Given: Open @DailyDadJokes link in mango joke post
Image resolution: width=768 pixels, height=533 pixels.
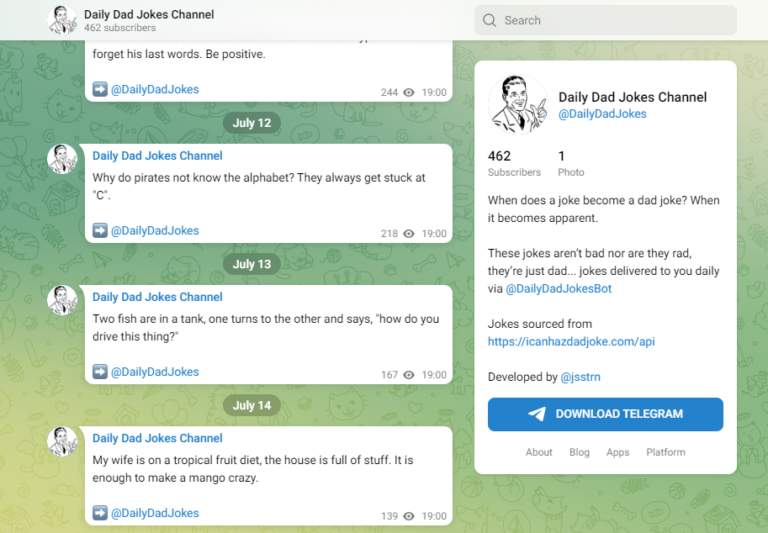Looking at the screenshot, I should tap(155, 512).
